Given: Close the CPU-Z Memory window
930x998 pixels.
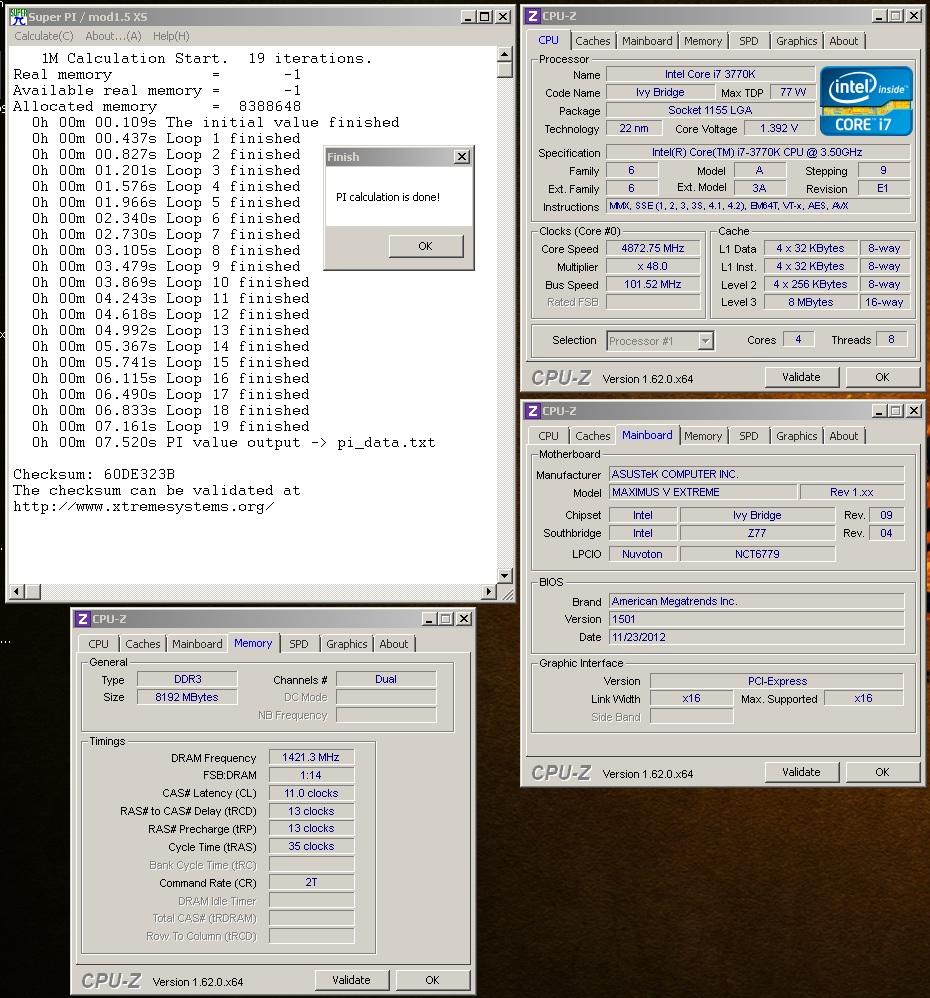Looking at the screenshot, I should click(x=465, y=619).
